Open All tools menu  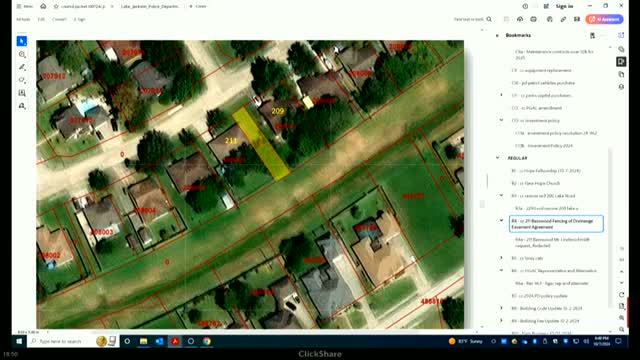(x=23, y=19)
